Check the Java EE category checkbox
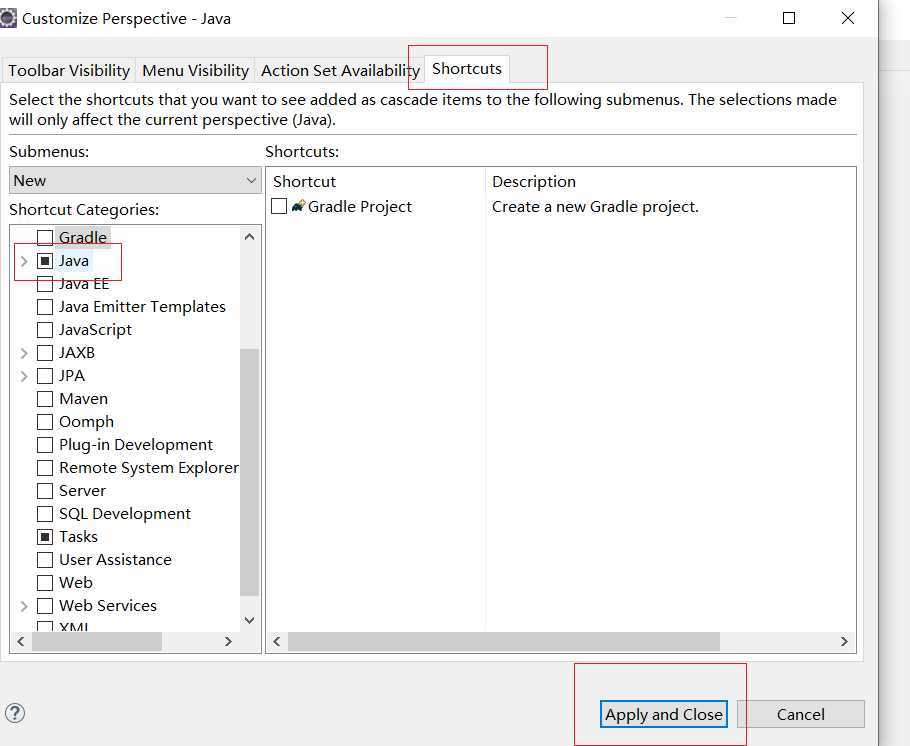This screenshot has height=746, width=910. (45, 284)
